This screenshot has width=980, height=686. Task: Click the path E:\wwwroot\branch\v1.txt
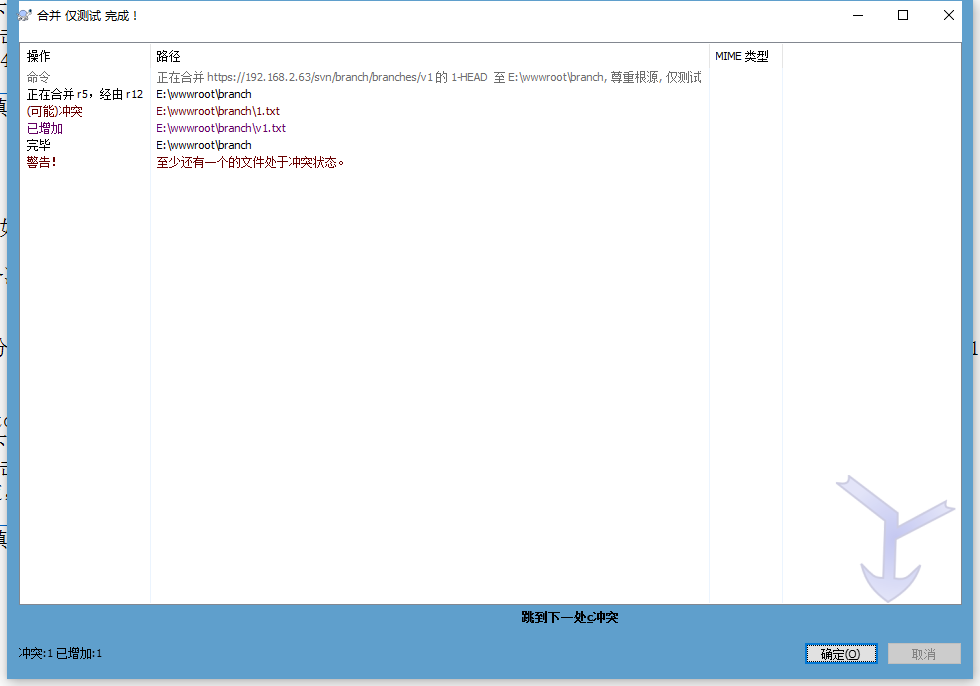coord(221,128)
